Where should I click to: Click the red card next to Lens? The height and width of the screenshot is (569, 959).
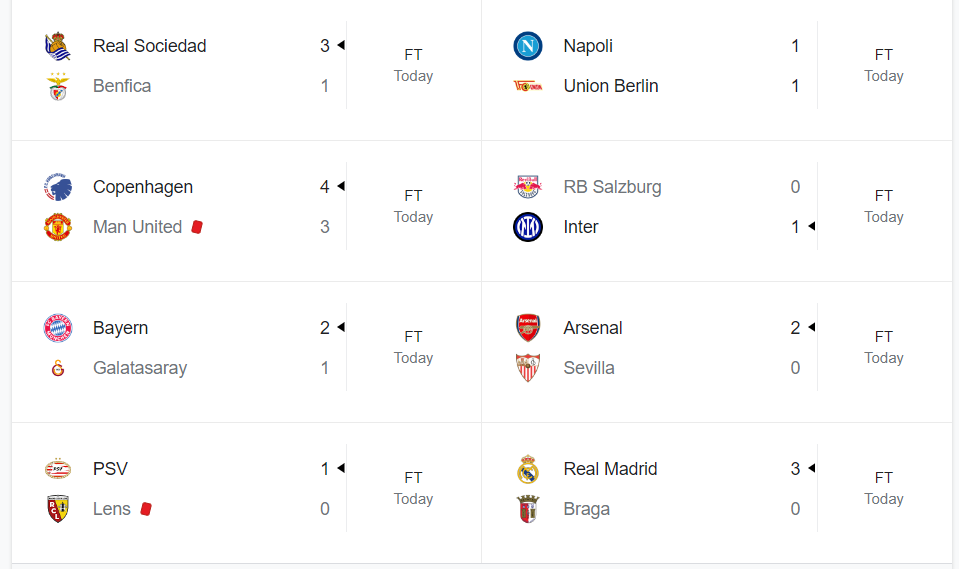point(146,509)
